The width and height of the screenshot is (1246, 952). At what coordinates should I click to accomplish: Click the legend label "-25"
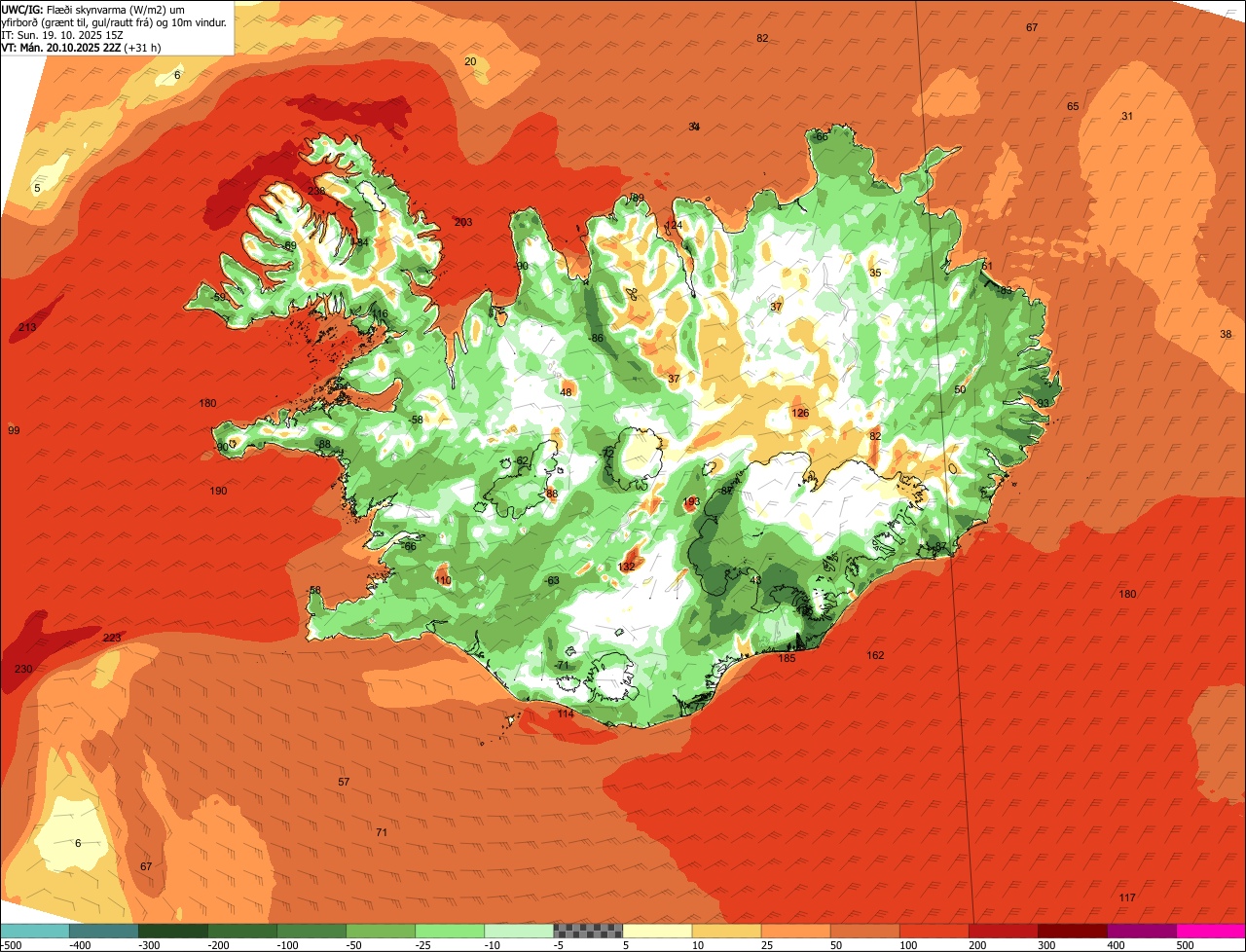425,944
